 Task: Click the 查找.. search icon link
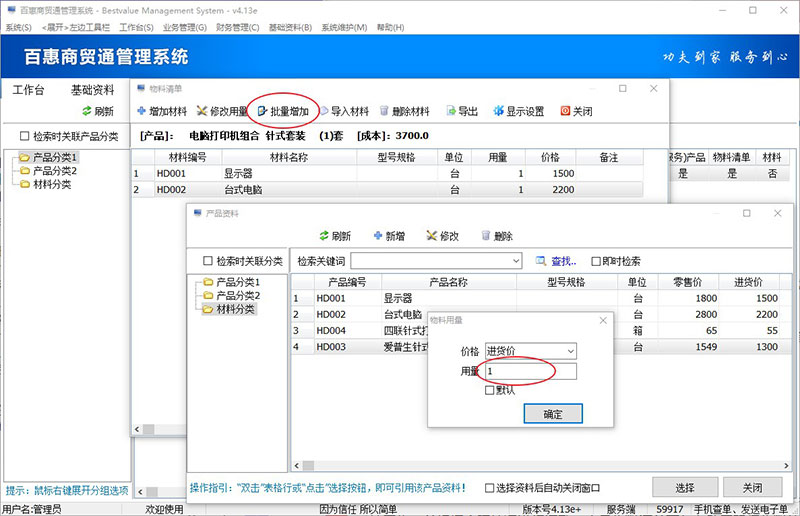pos(556,261)
